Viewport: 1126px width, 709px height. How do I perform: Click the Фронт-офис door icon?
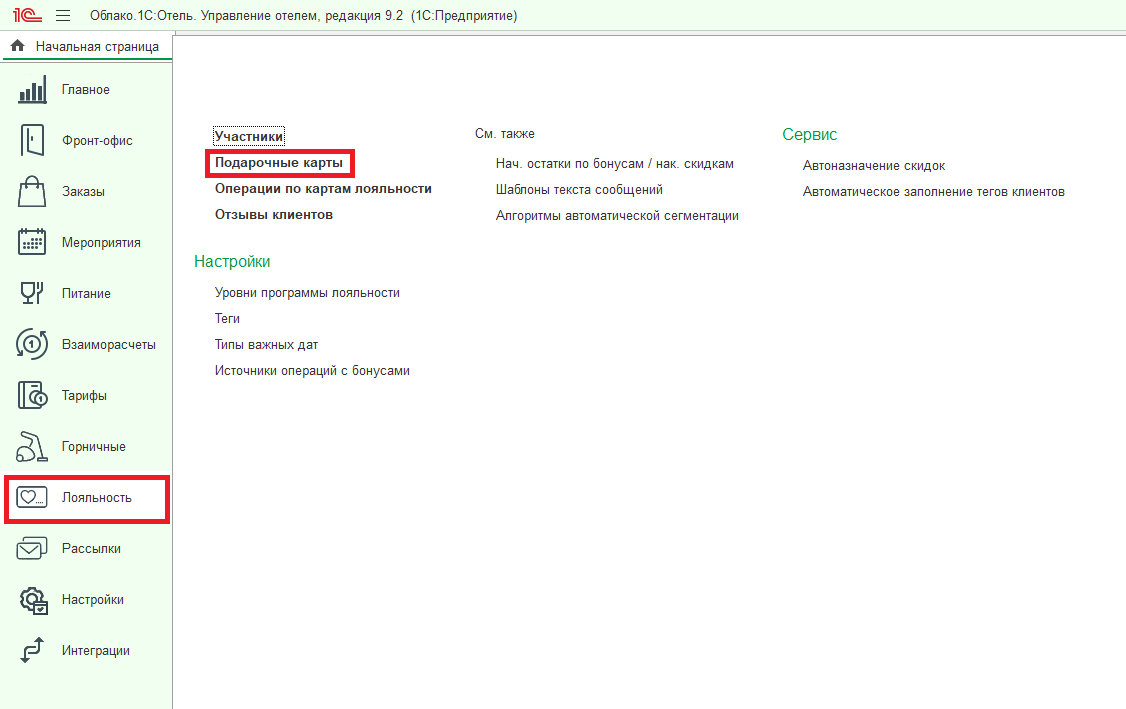[32, 141]
